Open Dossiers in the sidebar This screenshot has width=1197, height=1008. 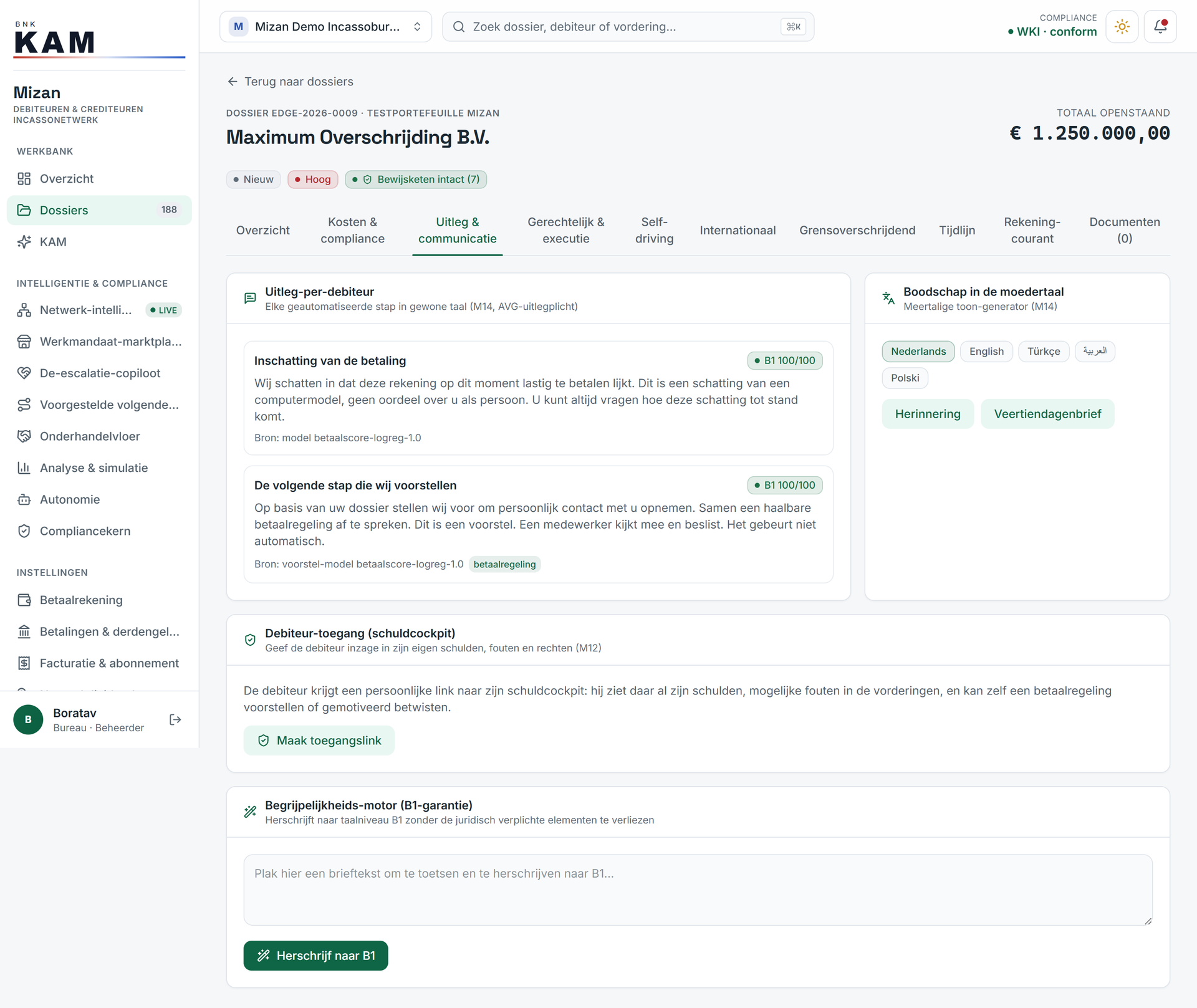(99, 210)
